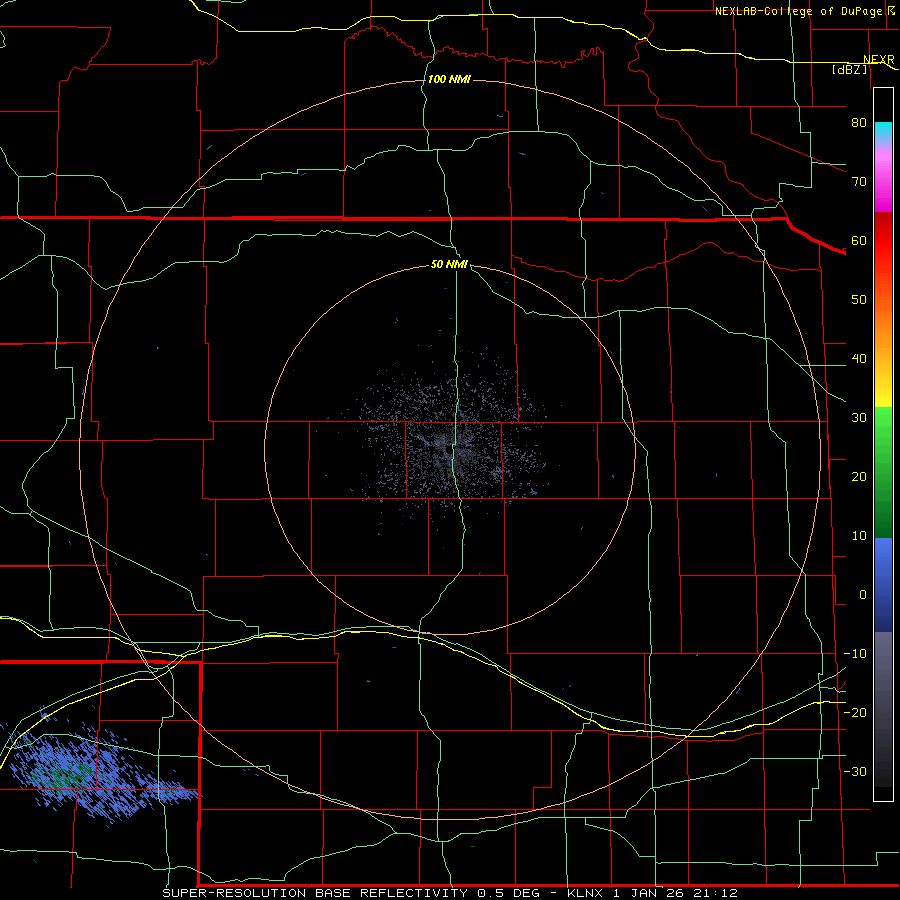
Task: Click the -30 value on dBZ scale
Action: (855, 771)
